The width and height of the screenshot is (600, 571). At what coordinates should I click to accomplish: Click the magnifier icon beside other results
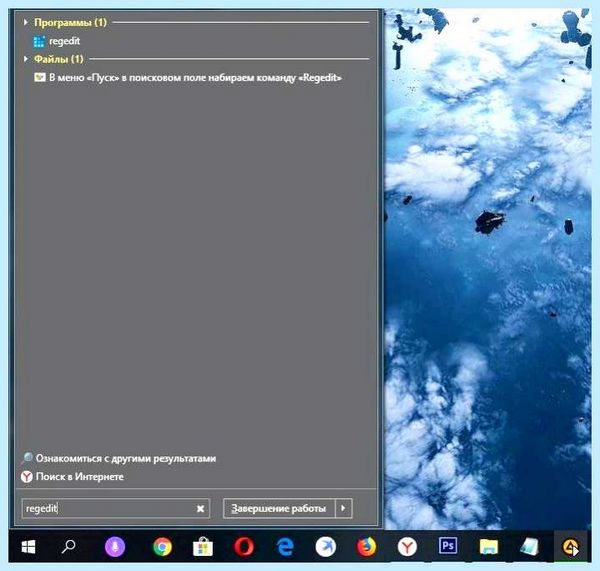pos(27,458)
